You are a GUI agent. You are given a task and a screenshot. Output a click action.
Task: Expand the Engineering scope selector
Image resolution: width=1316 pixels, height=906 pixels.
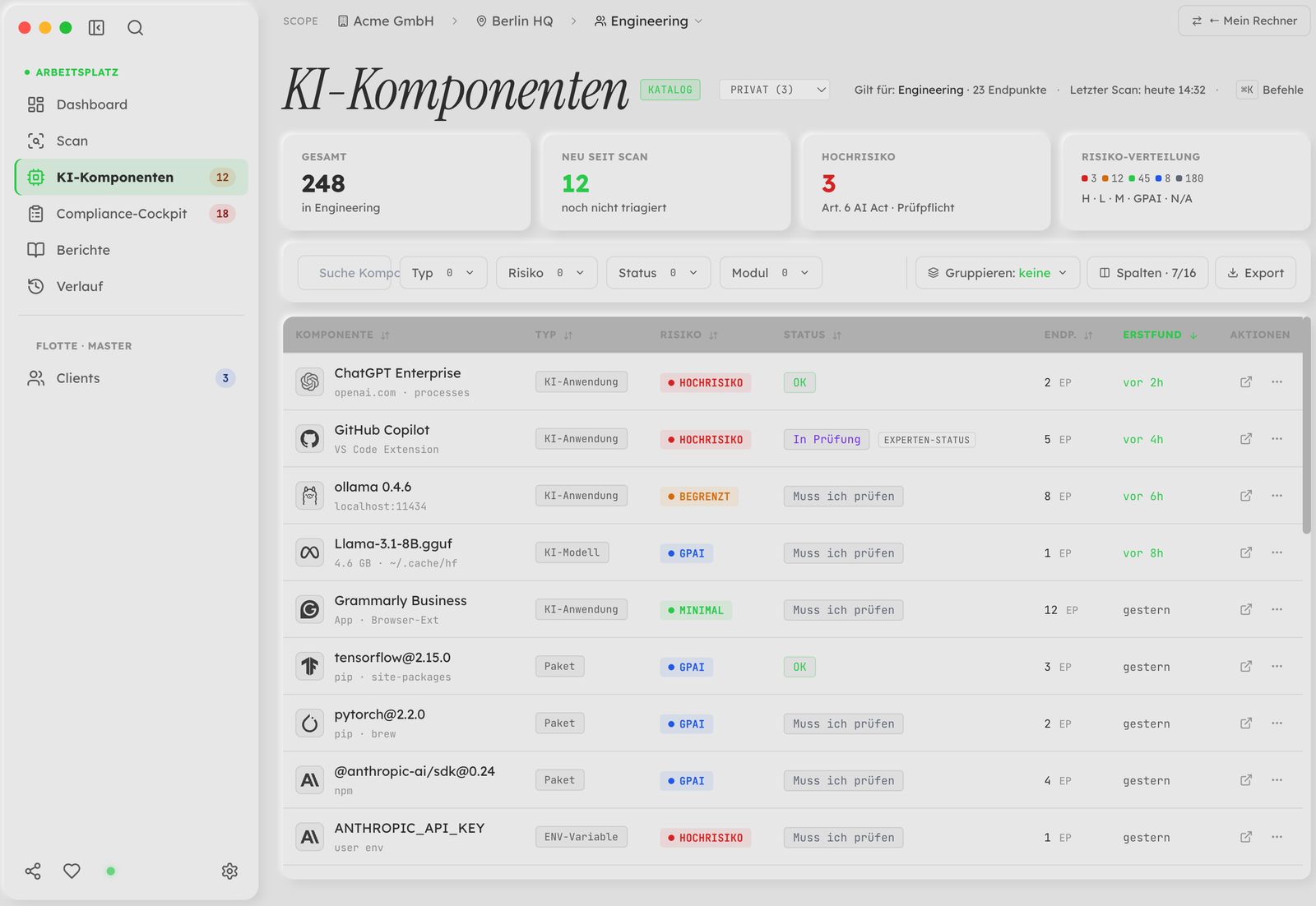(x=649, y=21)
